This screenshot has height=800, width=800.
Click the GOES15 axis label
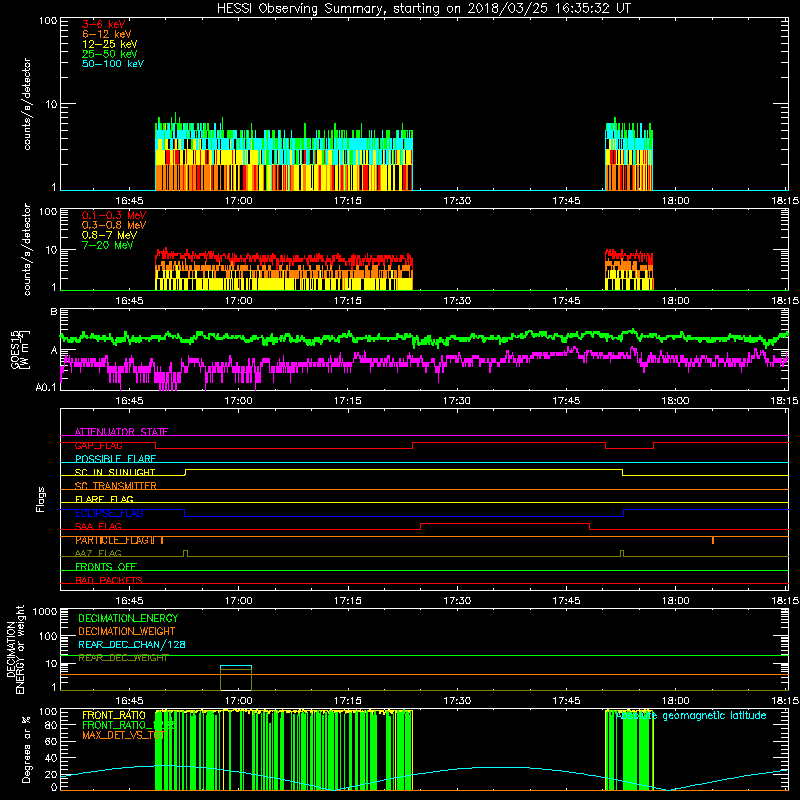coord(20,349)
